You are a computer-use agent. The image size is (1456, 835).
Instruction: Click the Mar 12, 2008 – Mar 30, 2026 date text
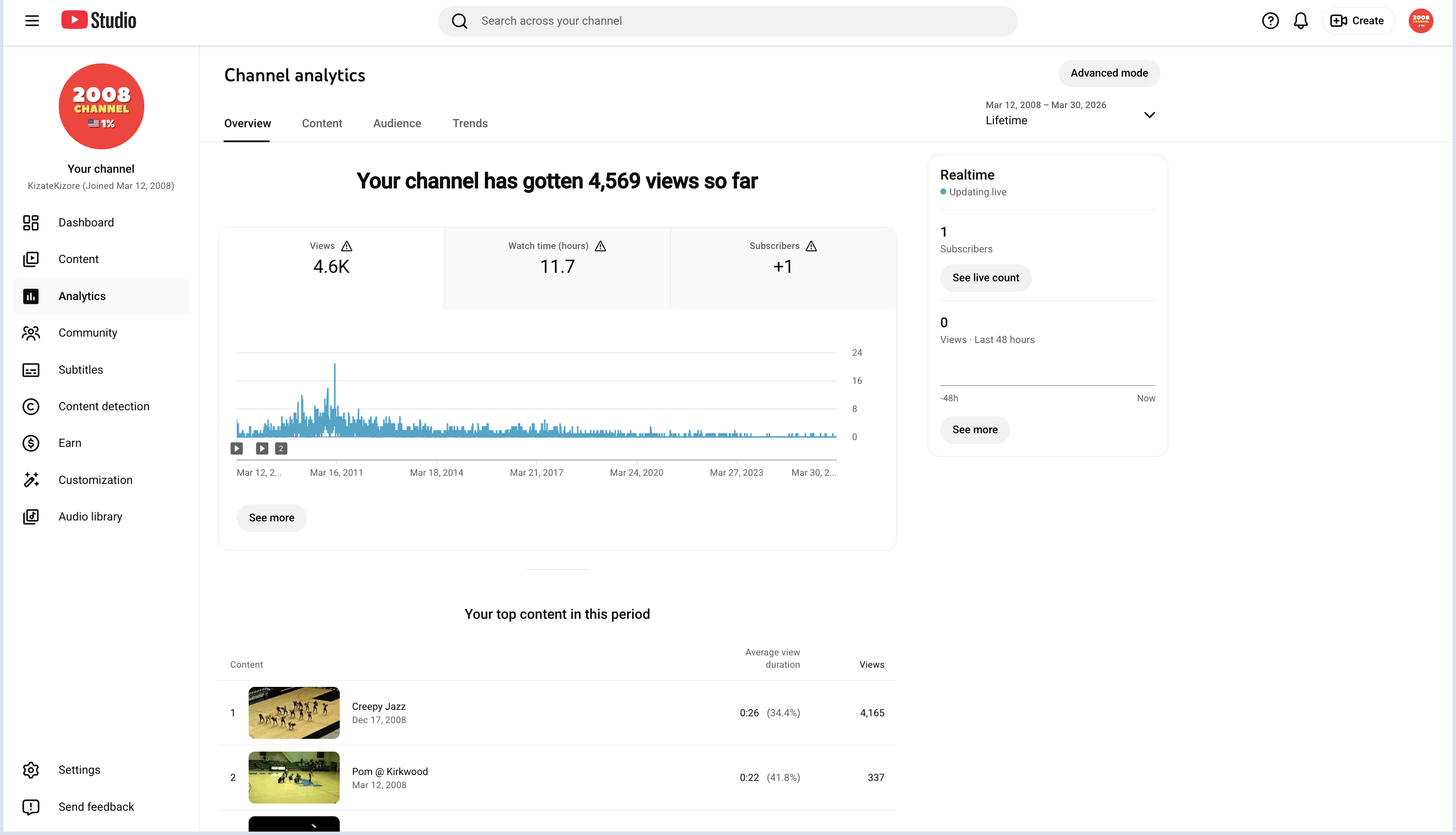click(1045, 105)
